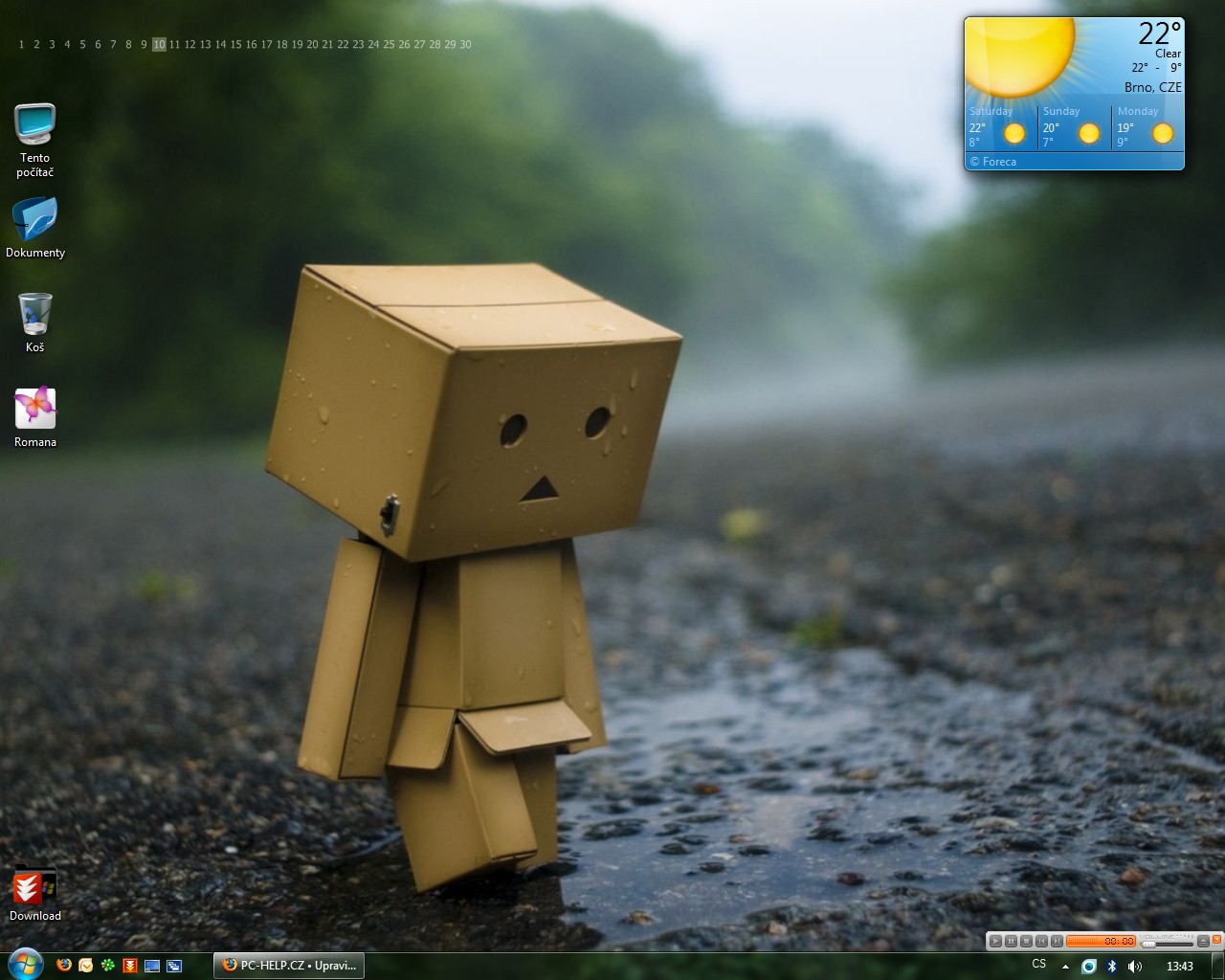The height and width of the screenshot is (980, 1225).
Task: Open the Bluetooth tray icon
Action: [x=1112, y=967]
